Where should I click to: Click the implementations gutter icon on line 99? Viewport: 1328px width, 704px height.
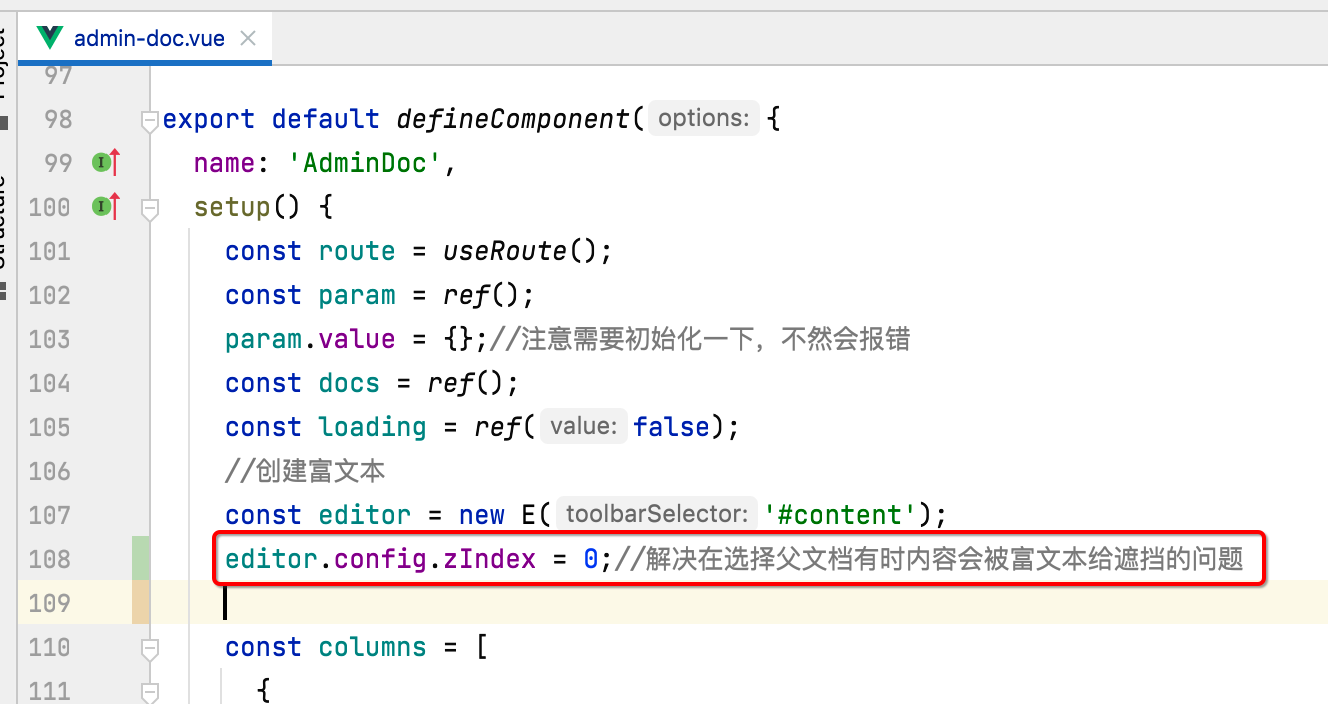coord(100,162)
